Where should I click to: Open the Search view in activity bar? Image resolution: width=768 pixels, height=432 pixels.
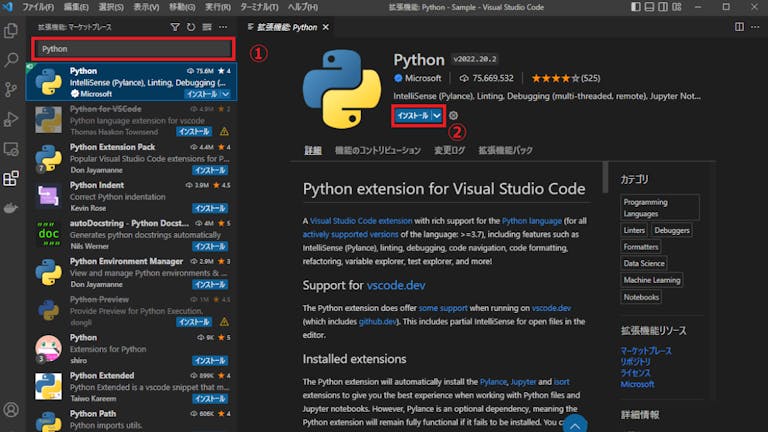[11, 60]
